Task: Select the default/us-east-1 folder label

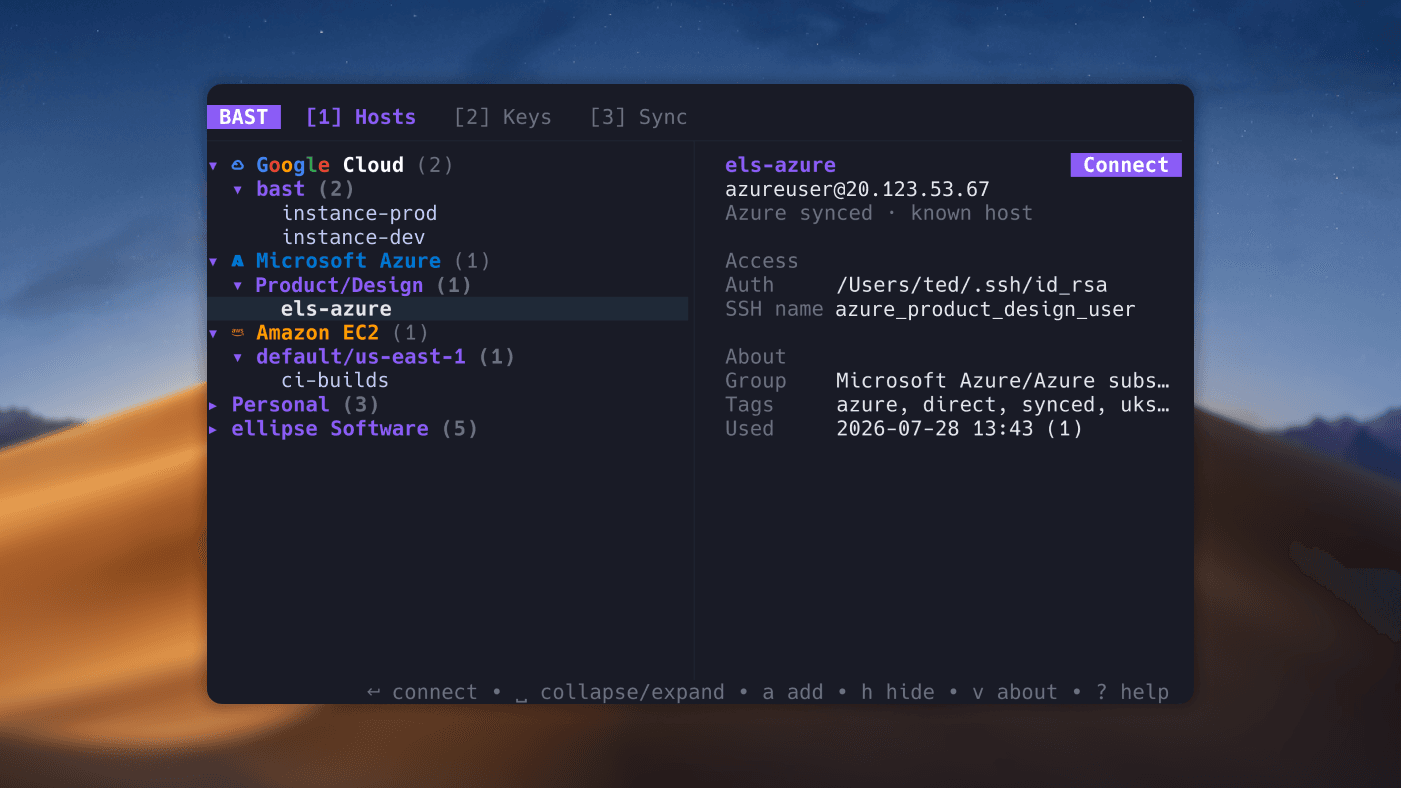Action: coord(361,357)
